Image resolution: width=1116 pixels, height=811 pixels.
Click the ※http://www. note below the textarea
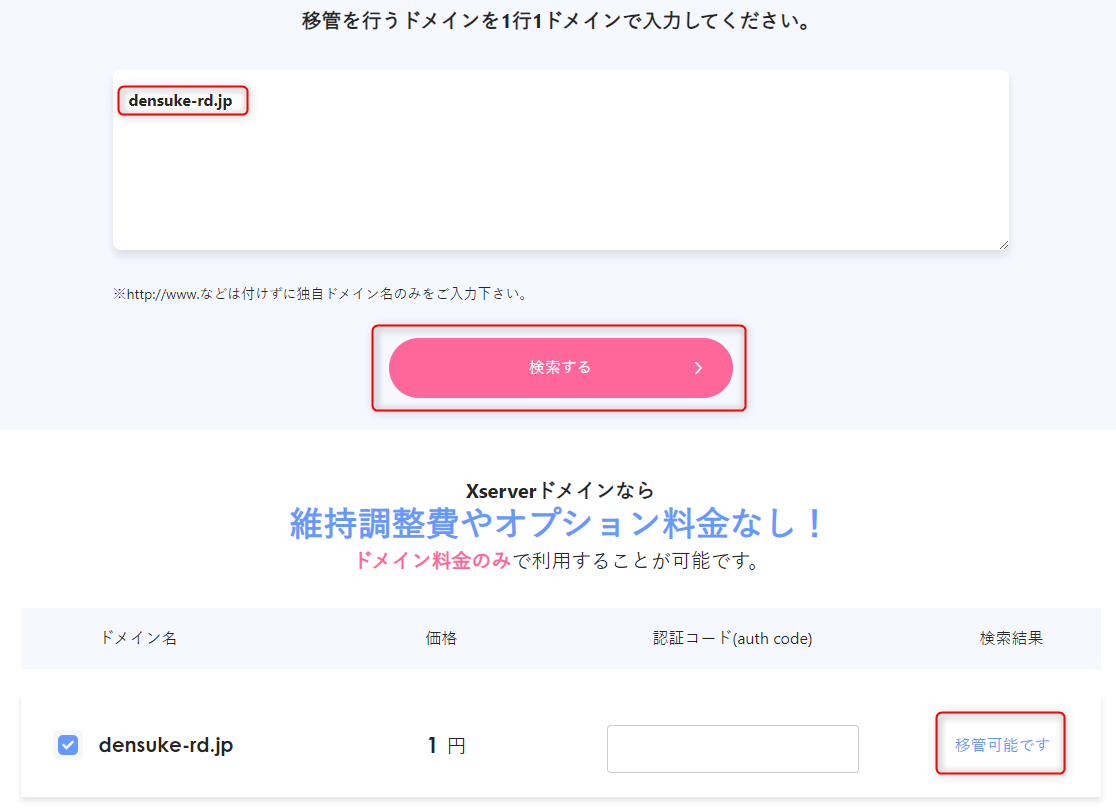point(320,294)
